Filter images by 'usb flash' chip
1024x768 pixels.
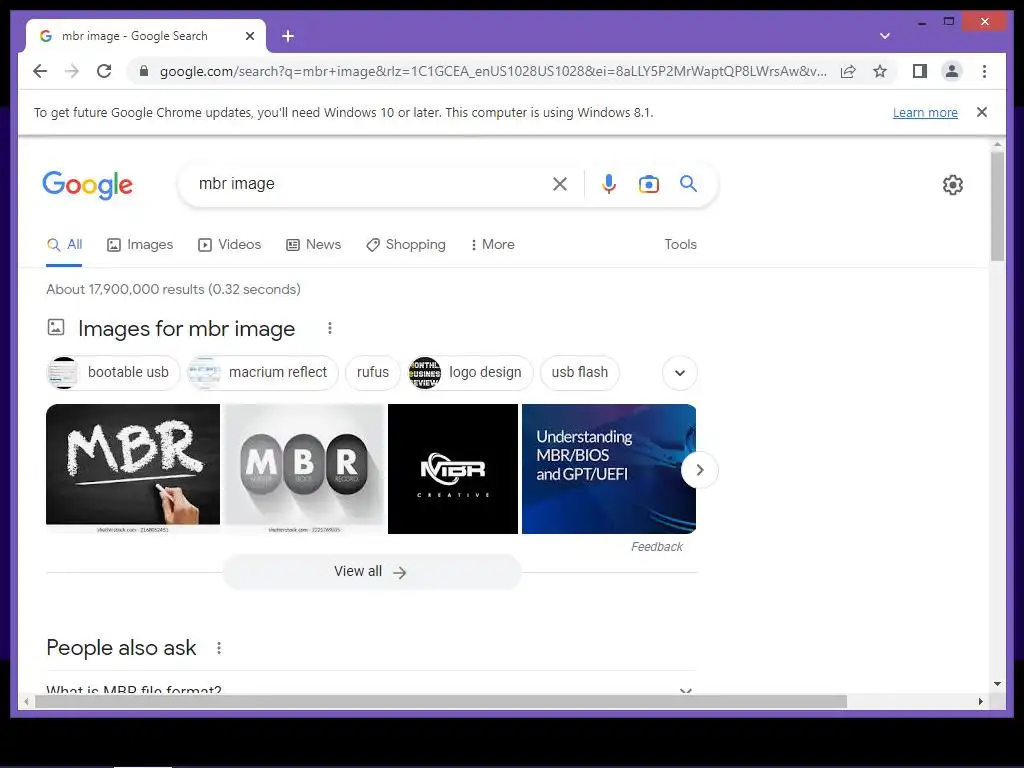tap(580, 373)
